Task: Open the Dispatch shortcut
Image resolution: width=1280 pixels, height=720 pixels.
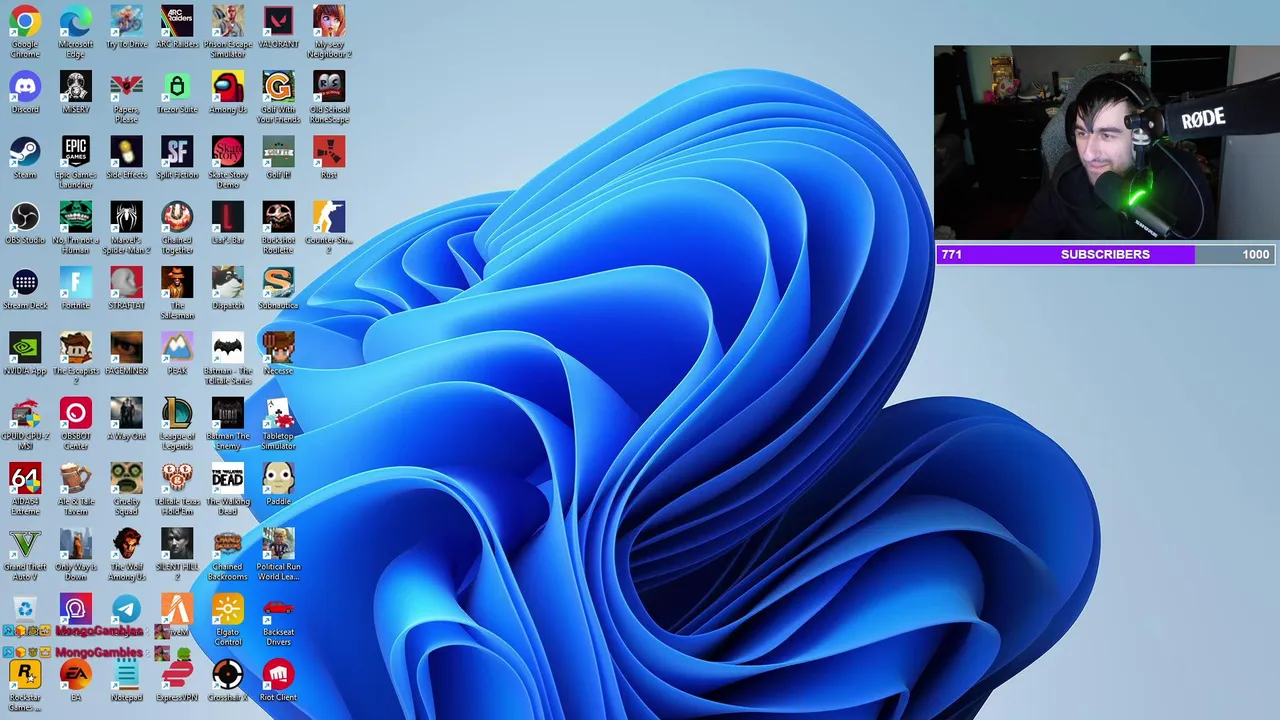Action: point(228,283)
